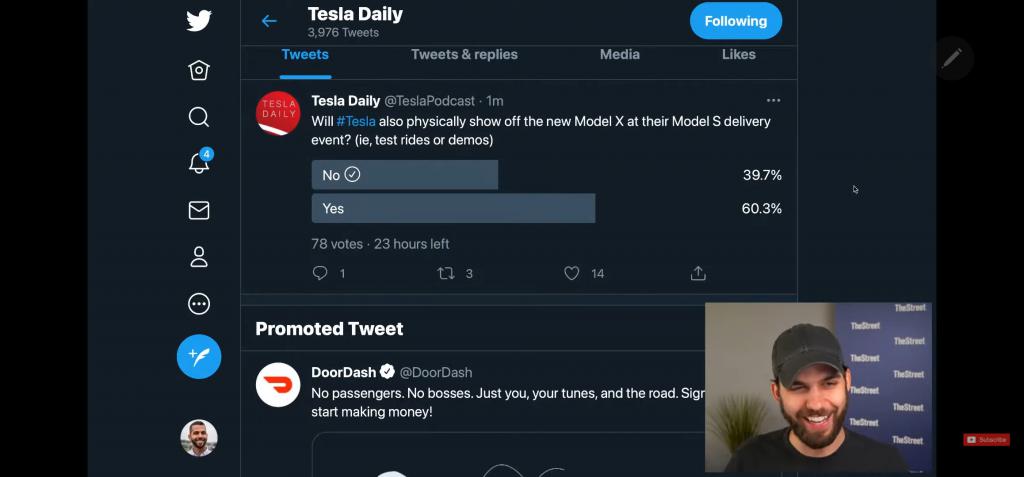Compose a new tweet with feather button
The image size is (1024, 477).
[199, 356]
